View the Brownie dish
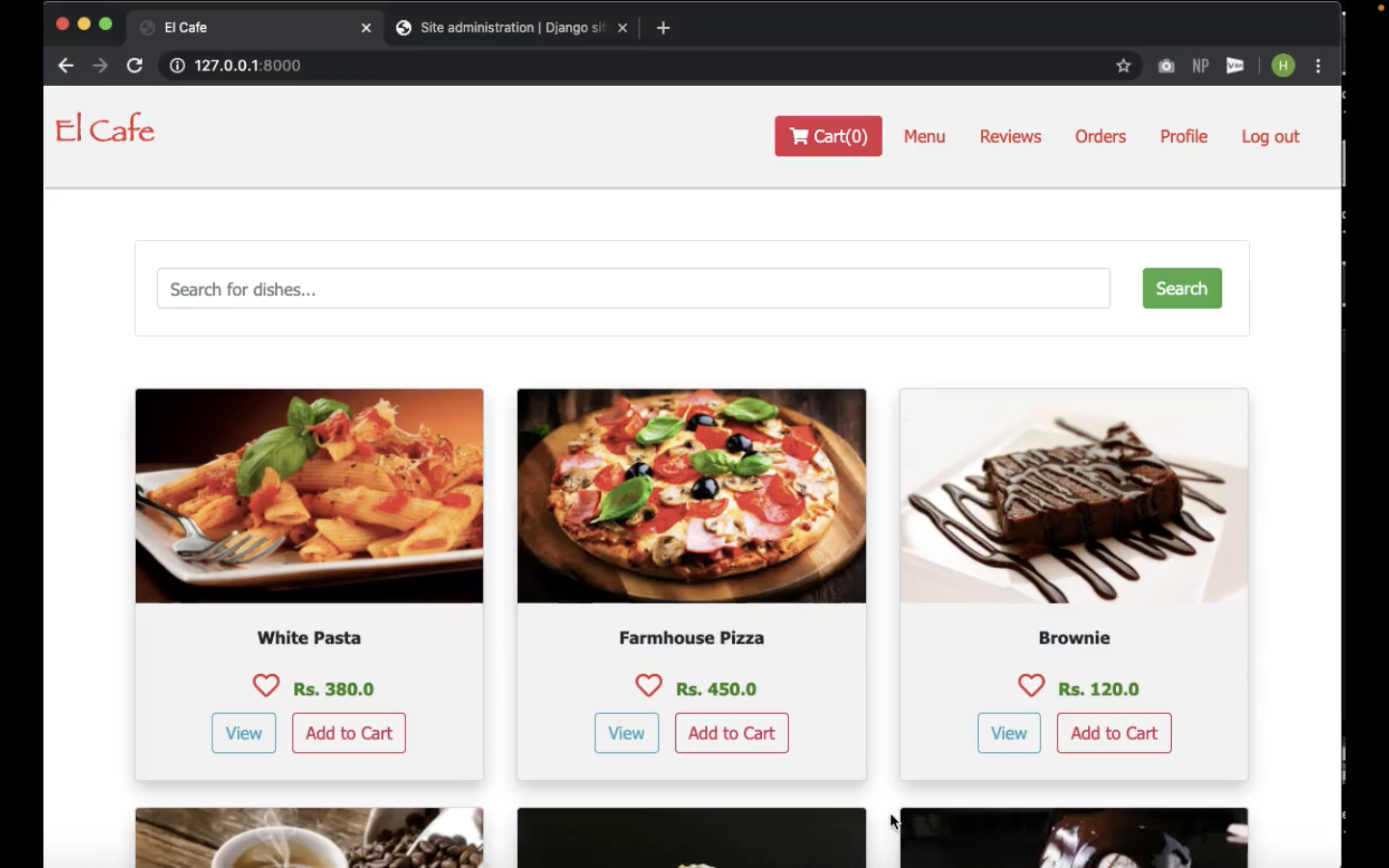 1009,733
